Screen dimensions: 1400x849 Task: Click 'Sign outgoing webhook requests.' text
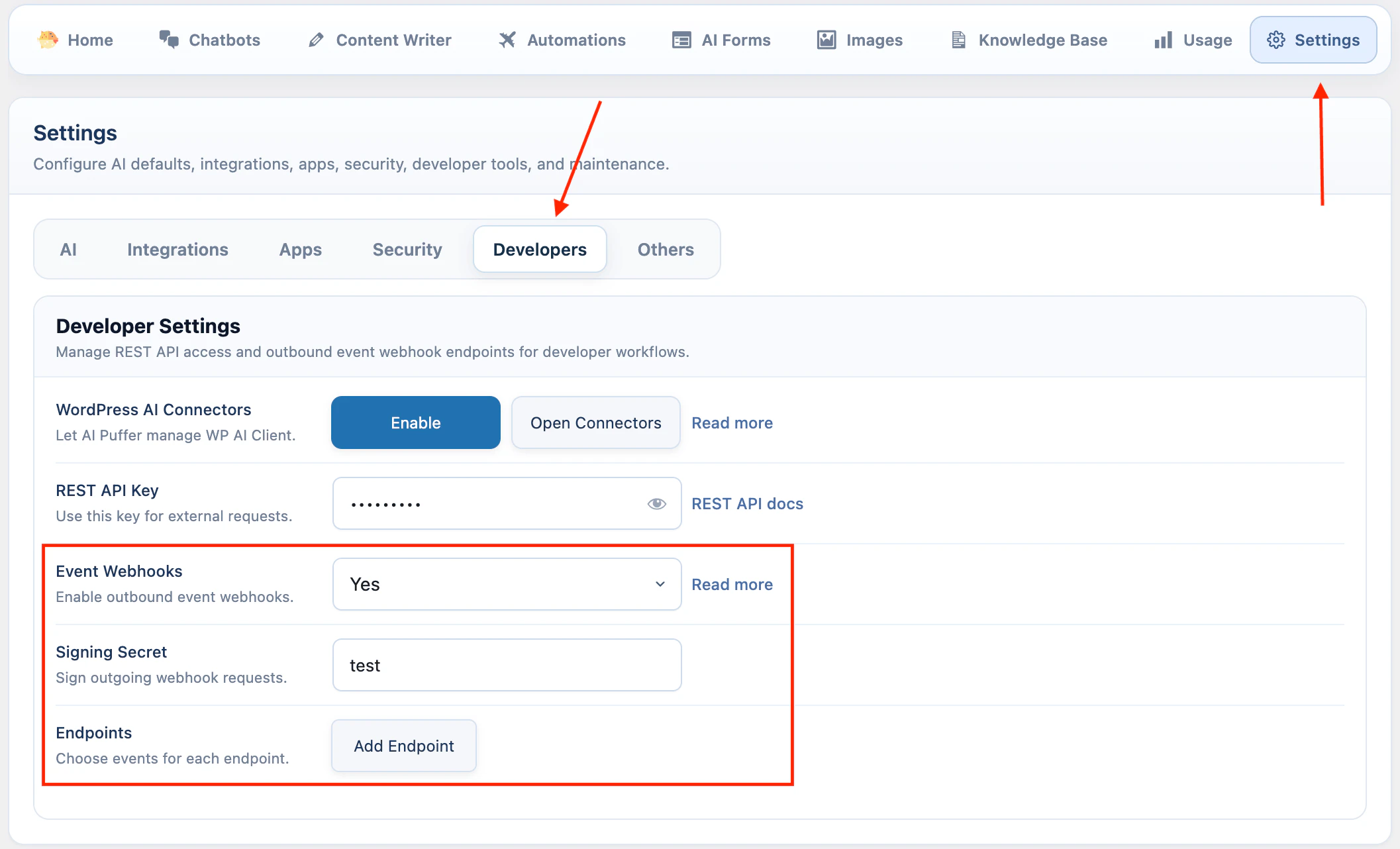coord(172,677)
